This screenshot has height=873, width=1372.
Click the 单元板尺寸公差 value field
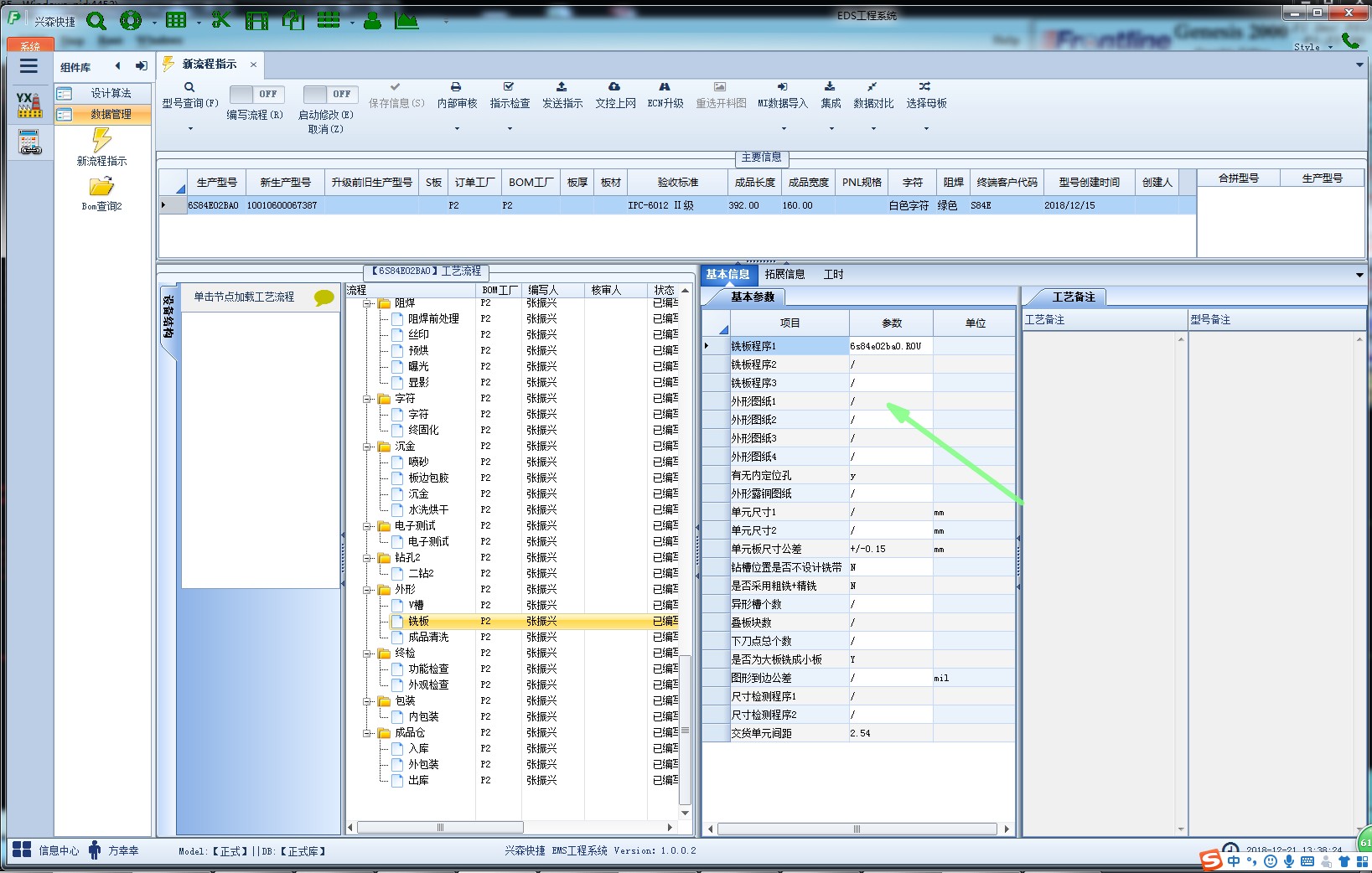[x=891, y=549]
